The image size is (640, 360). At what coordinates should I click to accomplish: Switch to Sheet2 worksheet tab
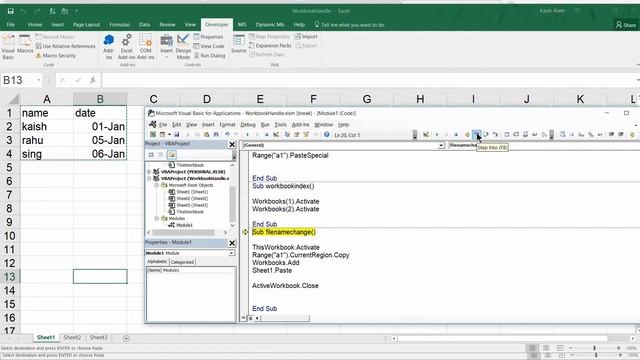pos(72,338)
